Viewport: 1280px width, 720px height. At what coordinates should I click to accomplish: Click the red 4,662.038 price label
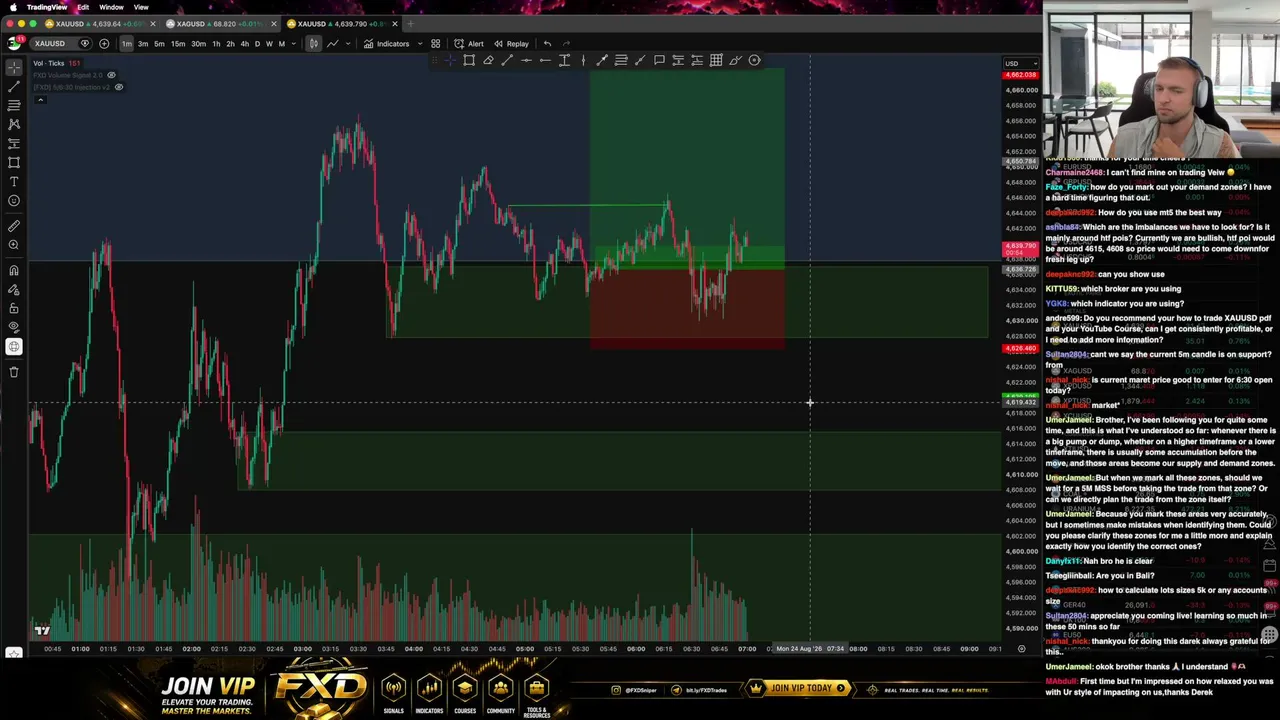tap(1021, 75)
